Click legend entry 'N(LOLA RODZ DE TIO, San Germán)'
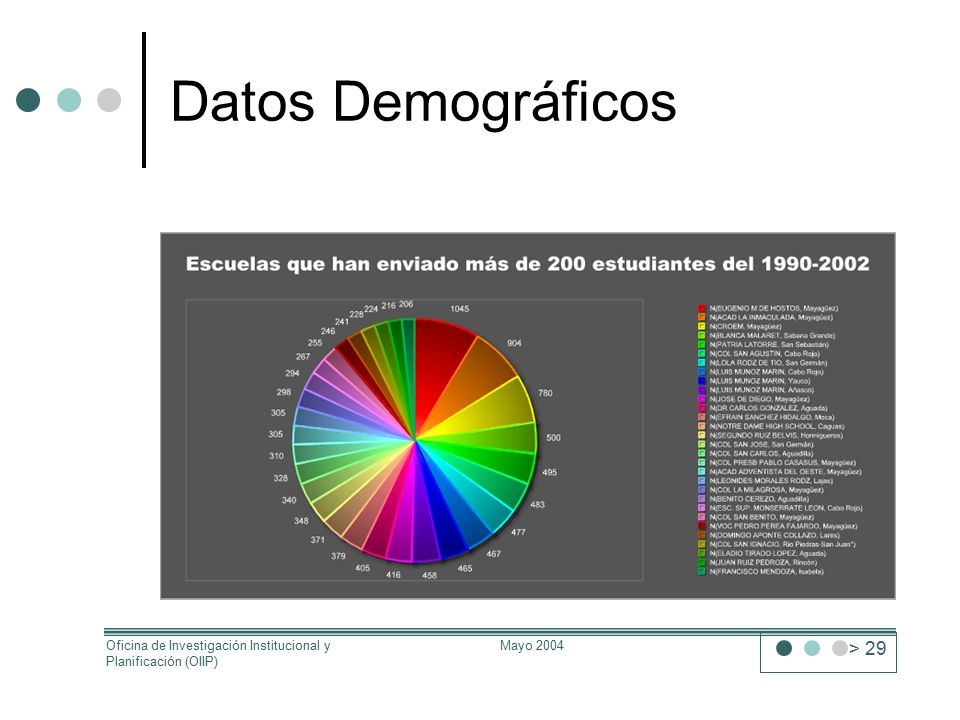960x720 pixels. (768, 363)
